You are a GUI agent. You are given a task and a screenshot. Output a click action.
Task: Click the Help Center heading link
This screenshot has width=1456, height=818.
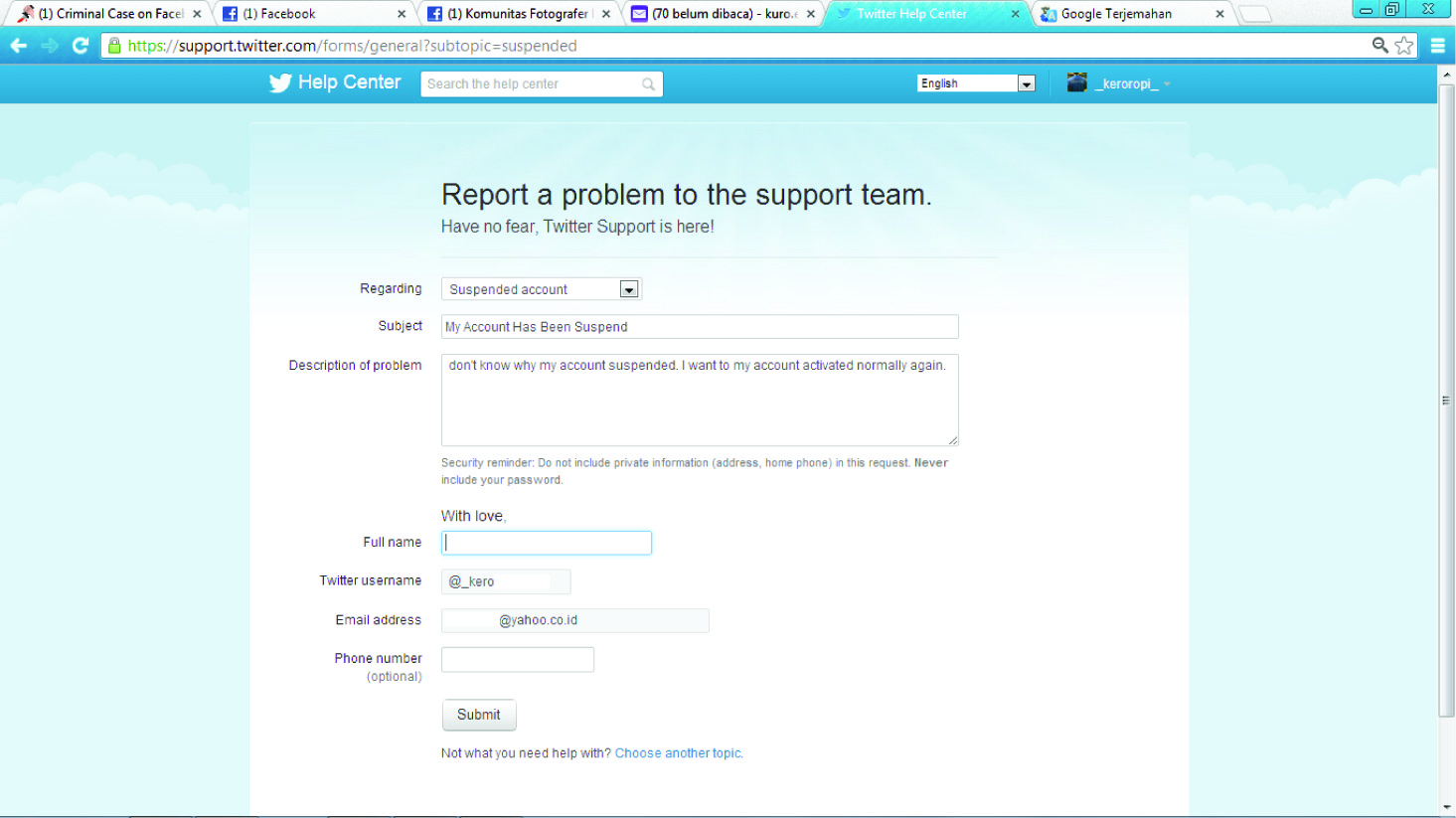tap(349, 82)
